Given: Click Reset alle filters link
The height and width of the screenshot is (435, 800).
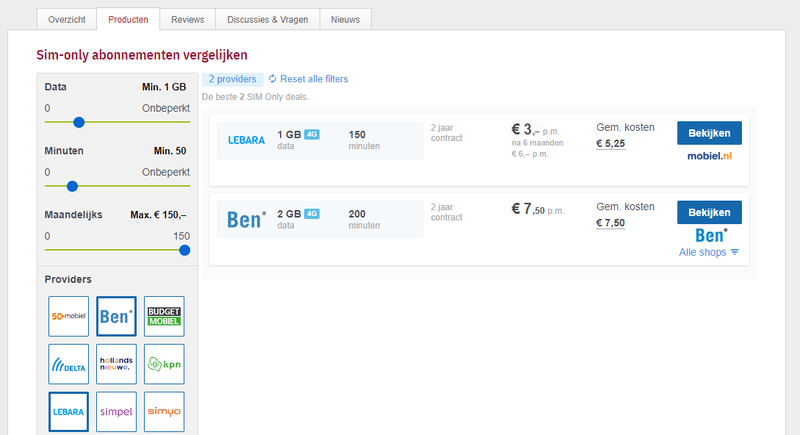Looking at the screenshot, I should tap(314, 79).
